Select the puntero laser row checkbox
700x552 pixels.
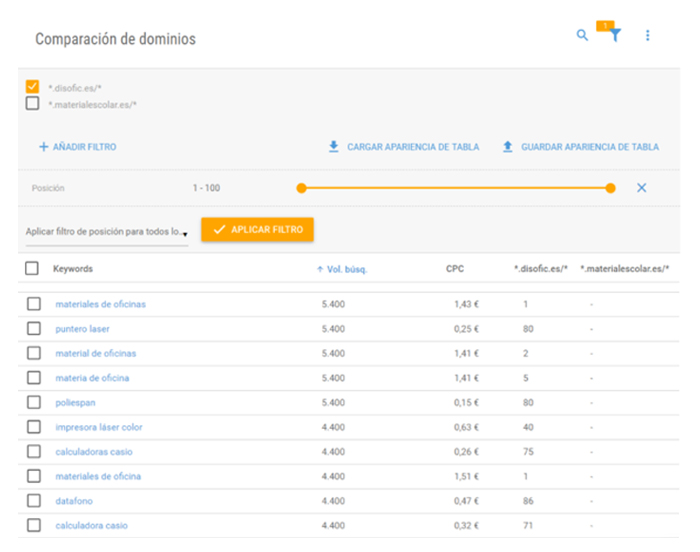[x=34, y=328]
